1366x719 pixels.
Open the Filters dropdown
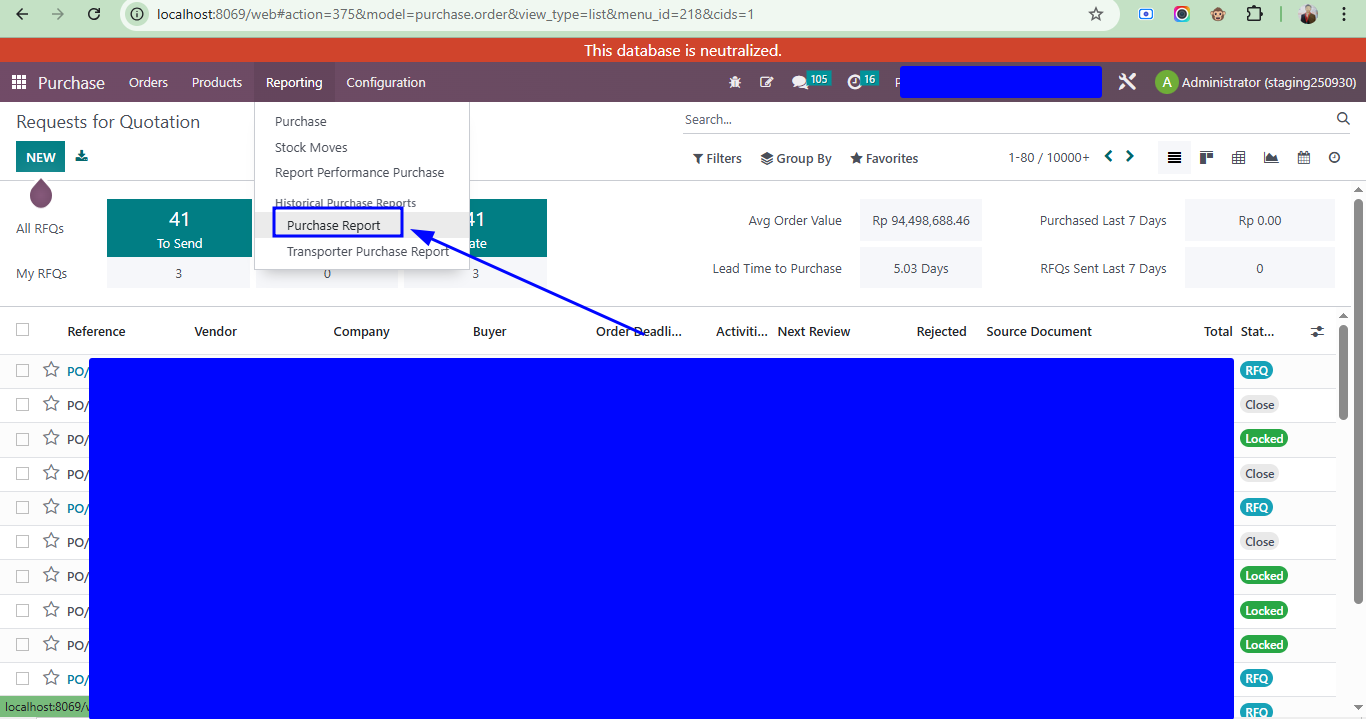(717, 158)
